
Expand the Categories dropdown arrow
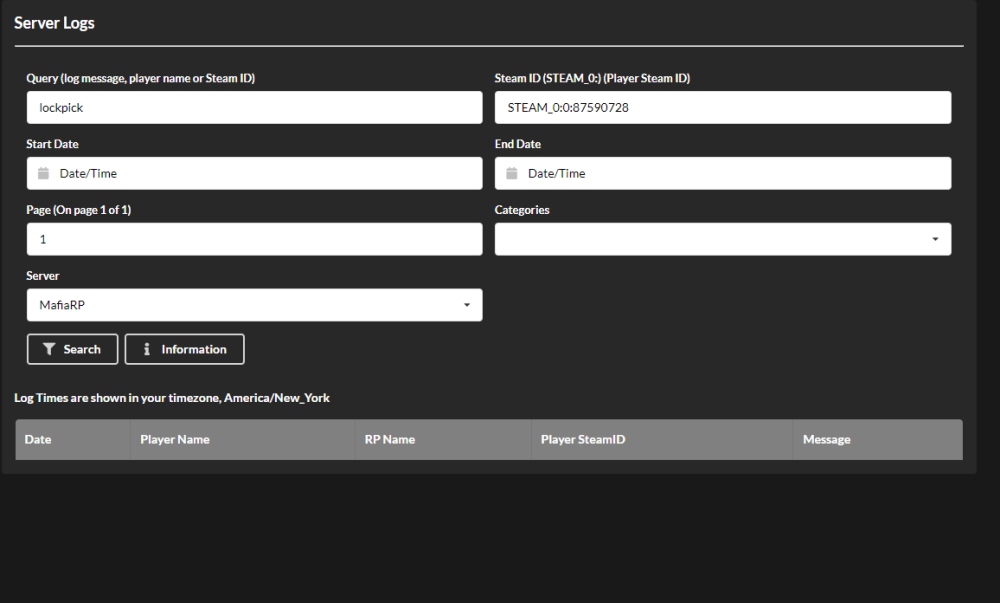(935, 239)
